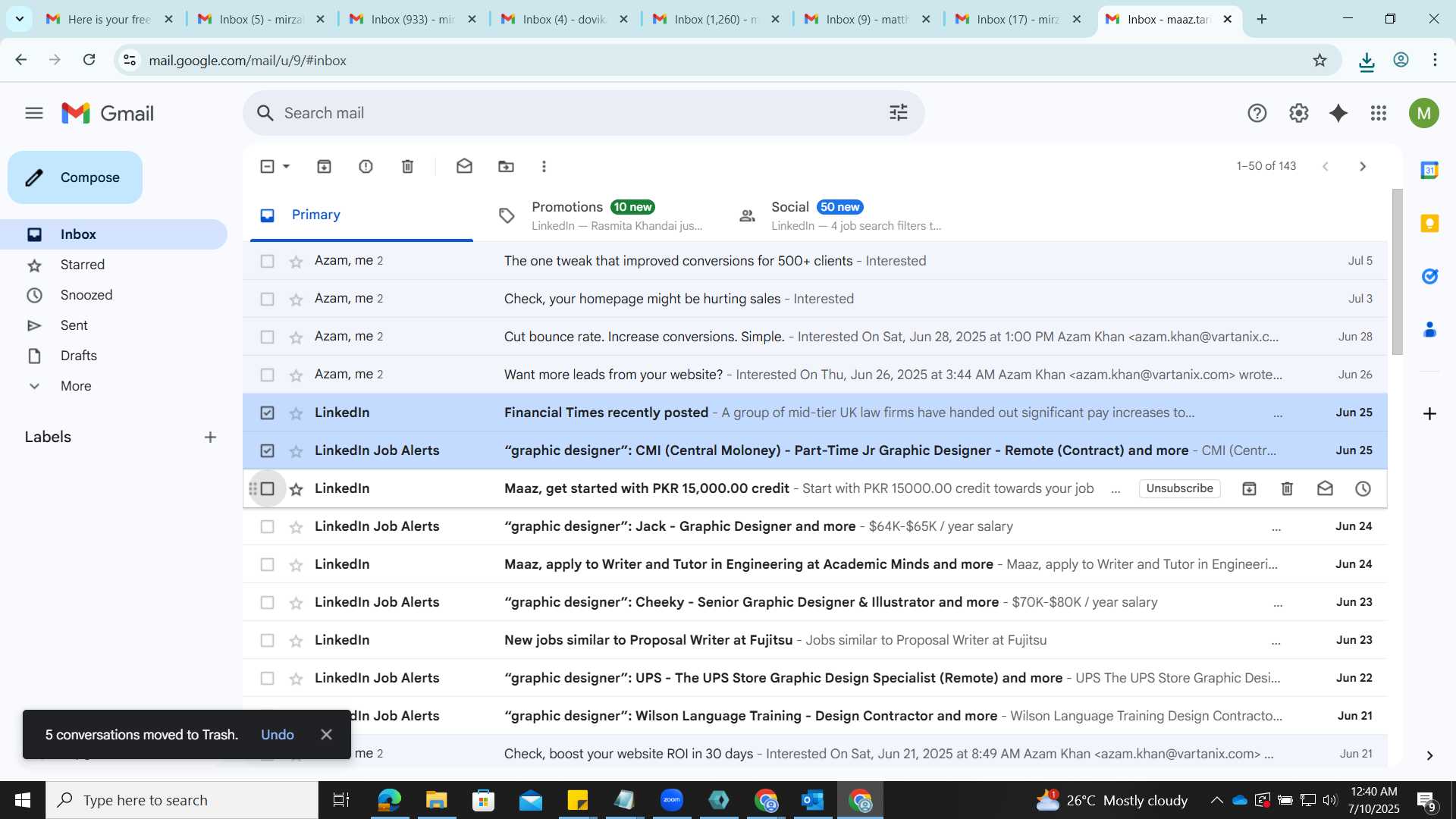
Task: Open Gmail main menu hamburger icon
Action: [x=34, y=114]
